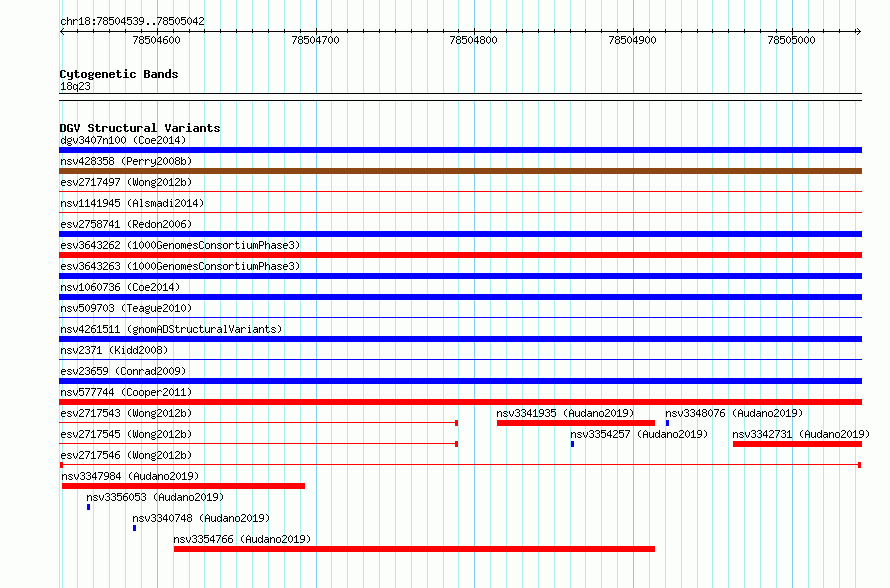Click the small nsv3340748 blue marker
The height and width of the screenshot is (588, 890).
pos(135,528)
